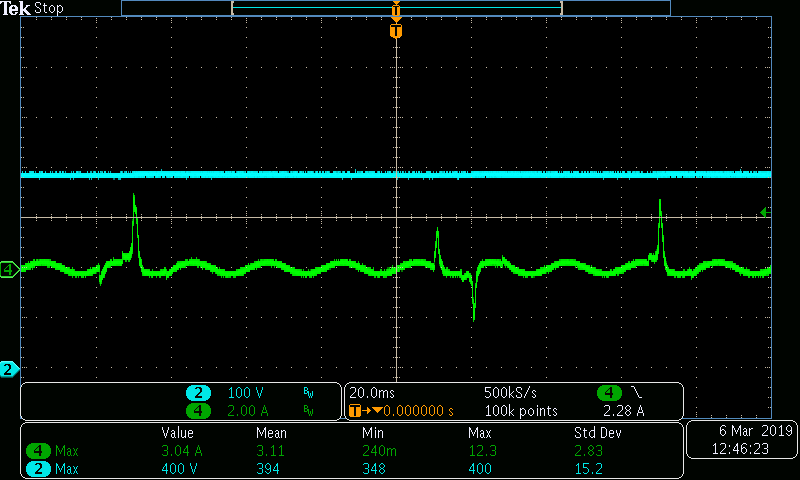Click channel 2 badge in measurement row
Image resolution: width=800 pixels, height=480 pixels.
click(38, 469)
